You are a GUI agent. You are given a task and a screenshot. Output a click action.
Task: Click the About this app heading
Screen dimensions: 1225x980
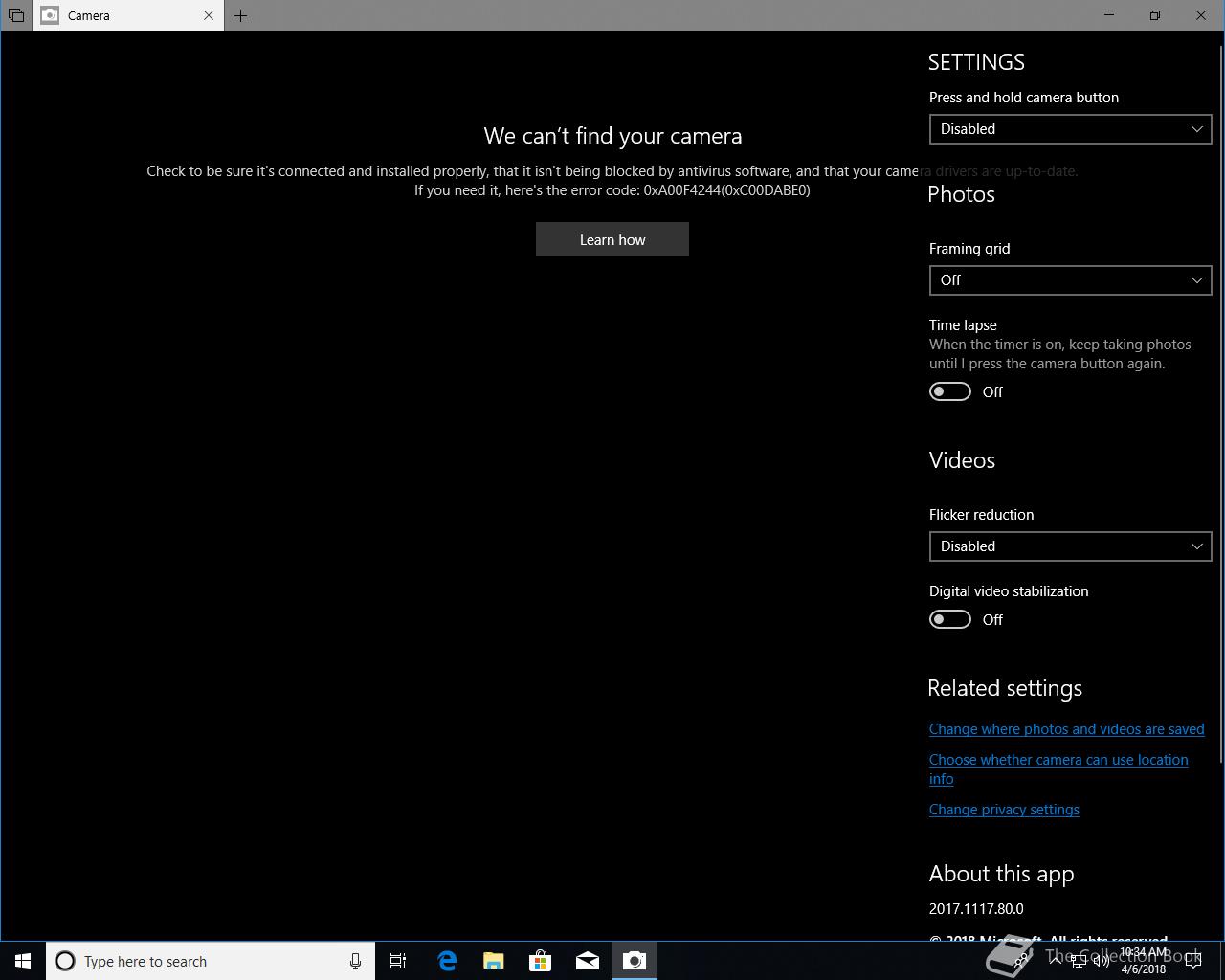[x=1001, y=874]
